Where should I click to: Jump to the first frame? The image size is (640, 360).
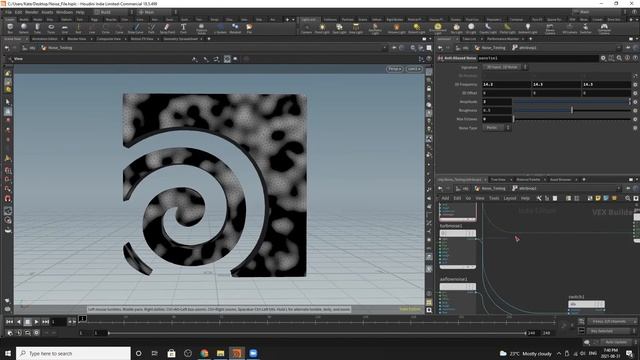point(9,322)
